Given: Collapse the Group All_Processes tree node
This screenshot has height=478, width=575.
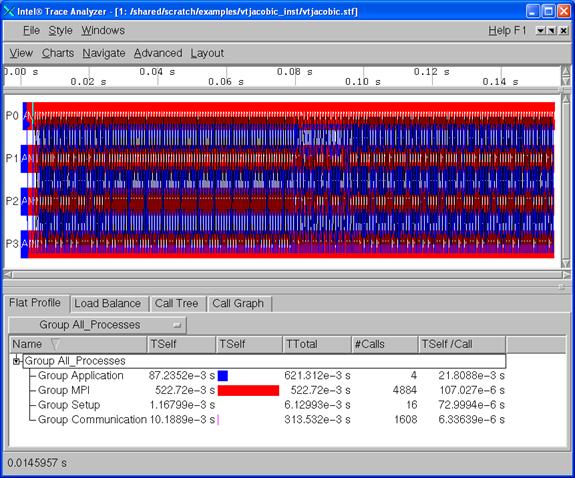Looking at the screenshot, I should pyautogui.click(x=16, y=361).
